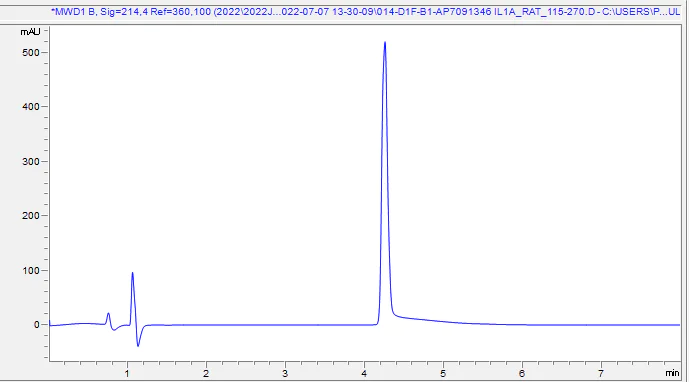Click the 4 minute label on time axis
This screenshot has height=382, width=689.
(x=364, y=374)
